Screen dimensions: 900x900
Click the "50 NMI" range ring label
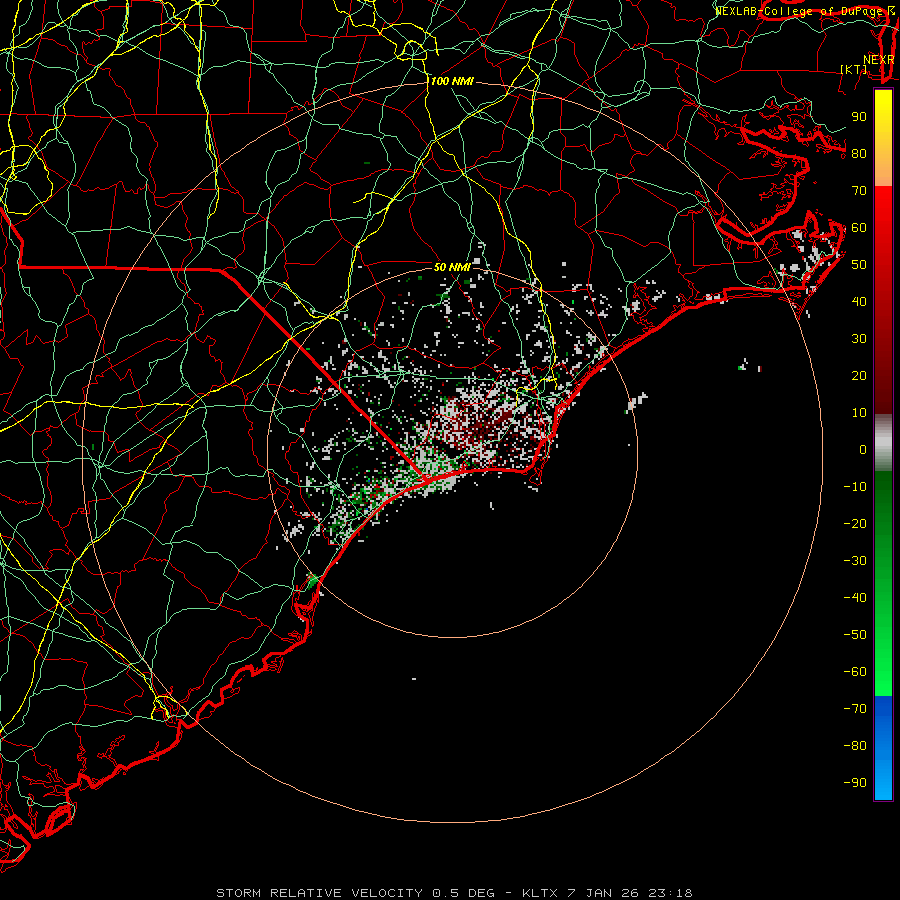click(x=452, y=267)
